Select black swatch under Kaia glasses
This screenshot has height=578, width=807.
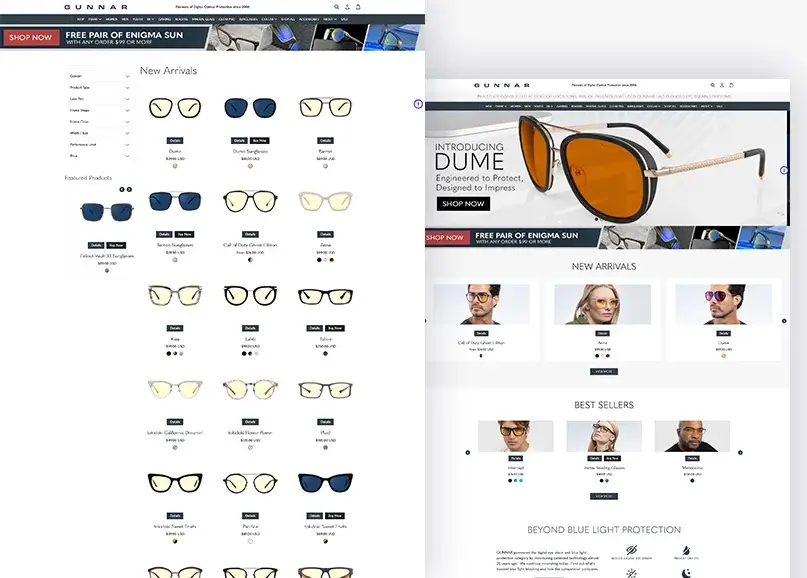[x=169, y=354]
